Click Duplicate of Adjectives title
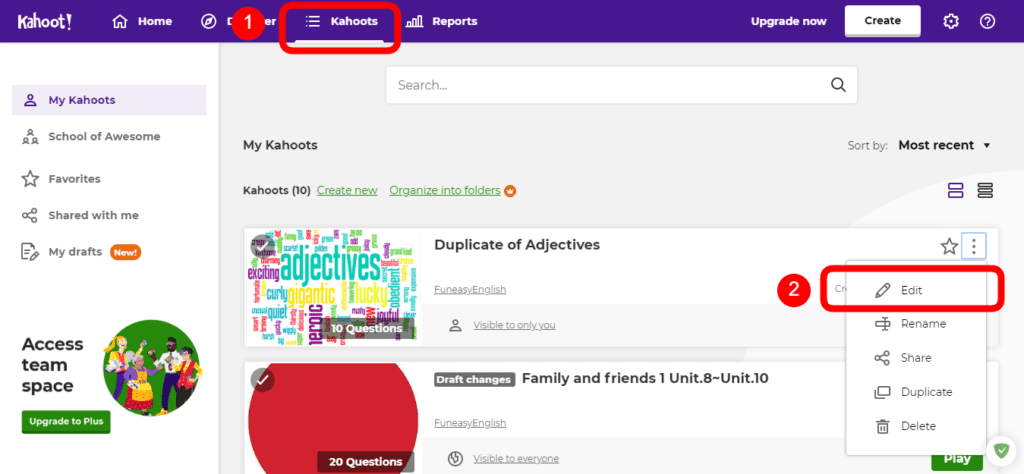Image resolution: width=1024 pixels, height=474 pixels. point(517,245)
